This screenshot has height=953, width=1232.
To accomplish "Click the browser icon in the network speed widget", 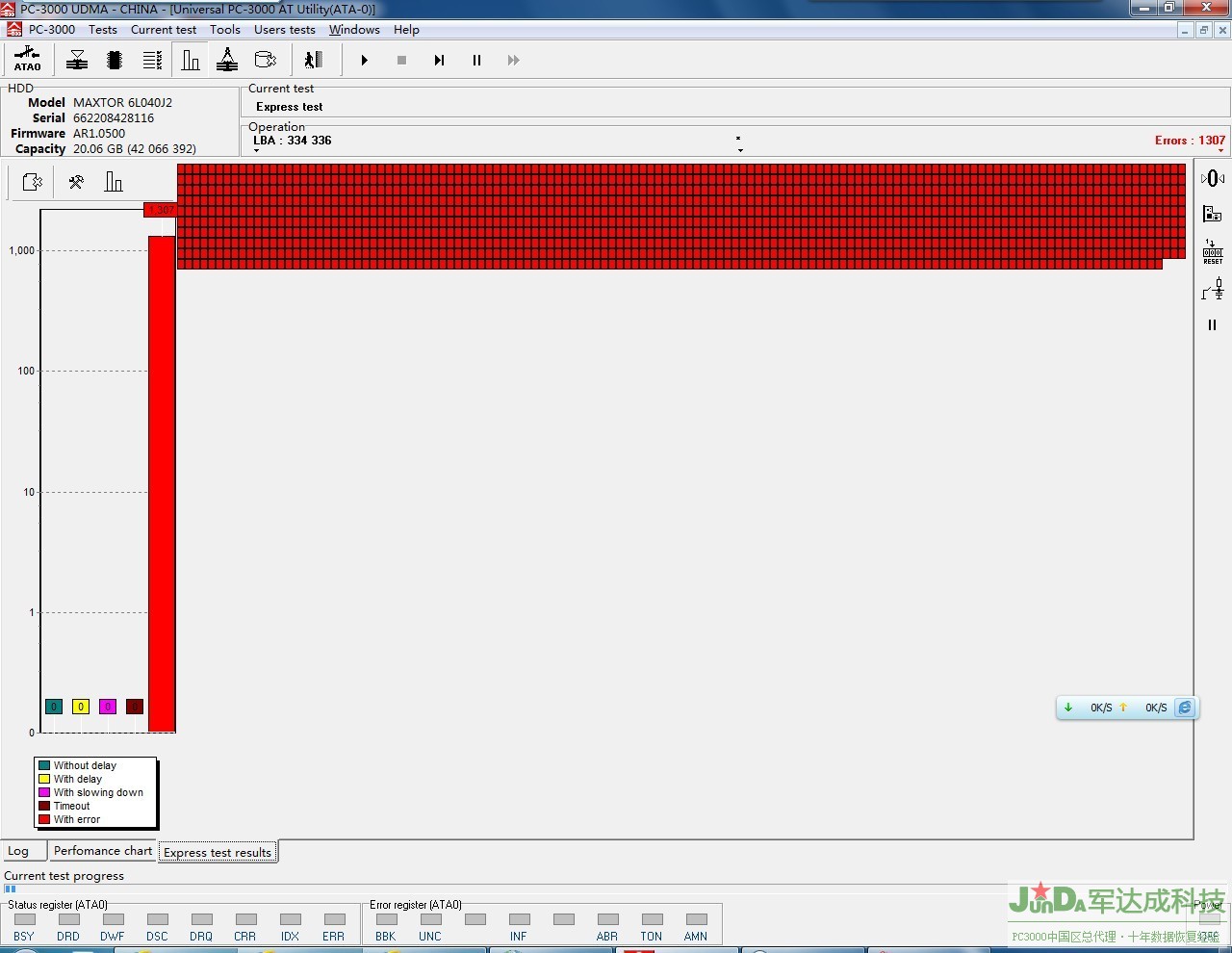I will coord(1185,708).
